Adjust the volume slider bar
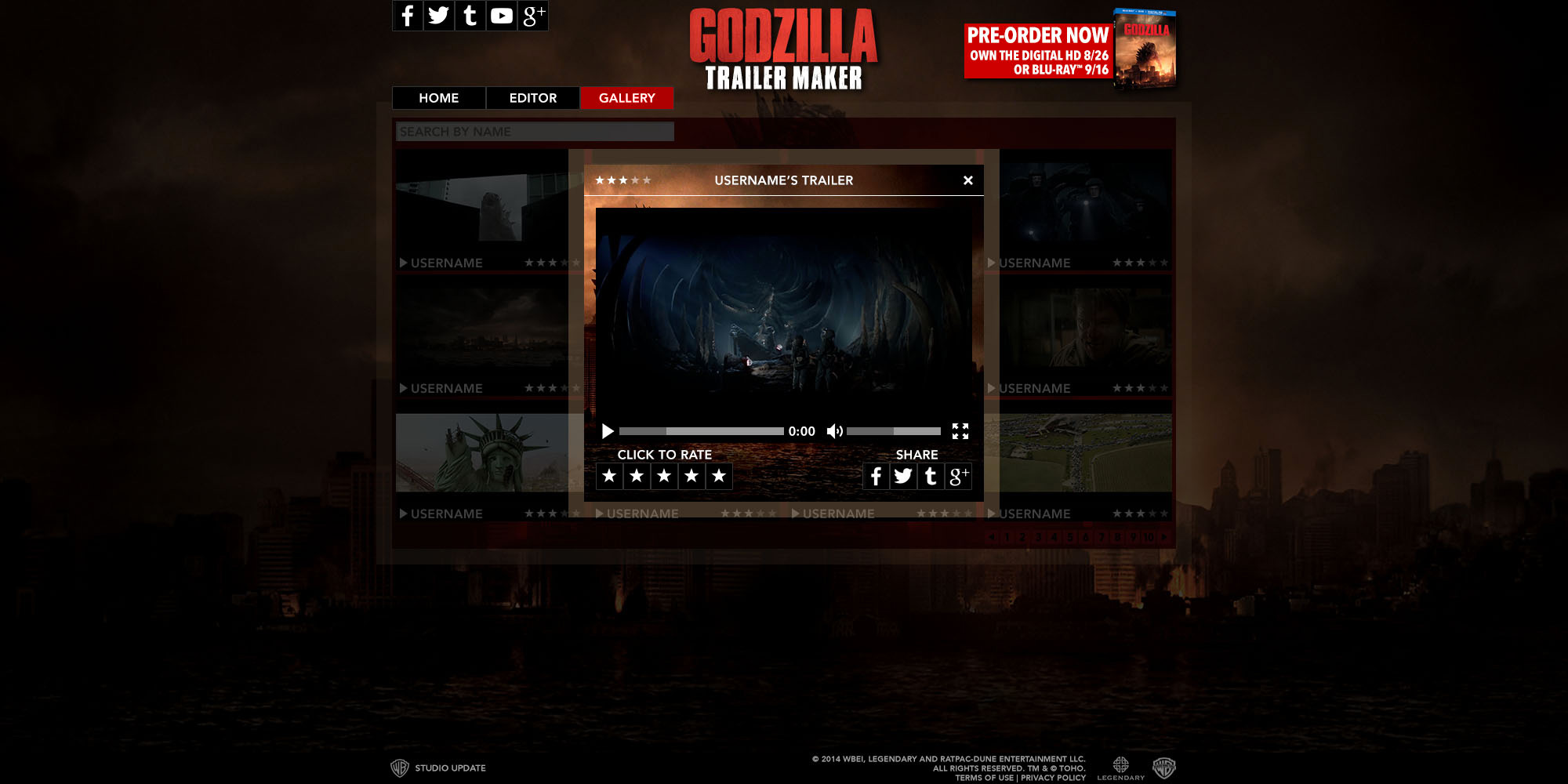The width and height of the screenshot is (1568, 784). (x=893, y=431)
